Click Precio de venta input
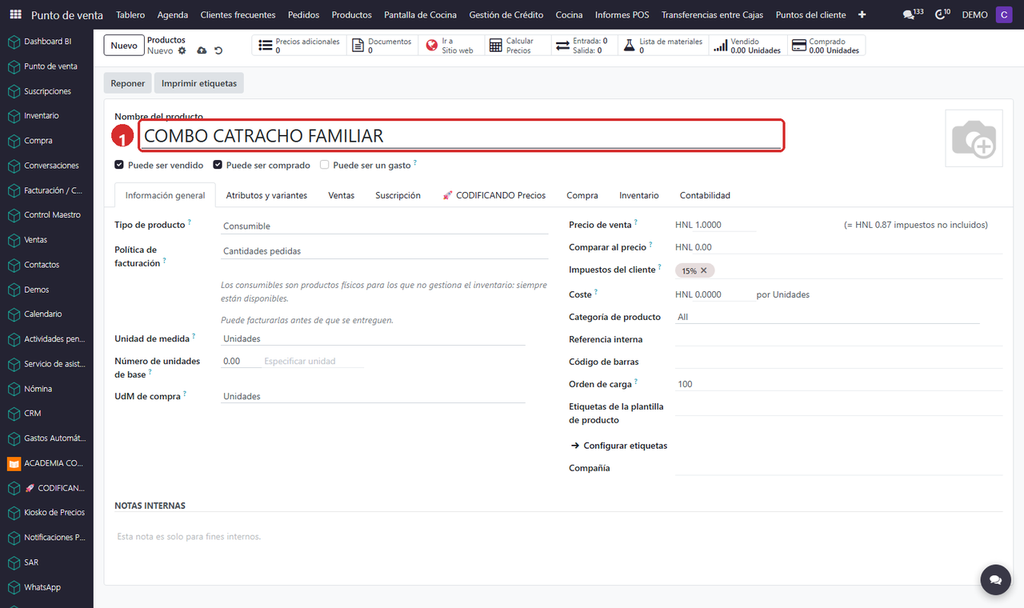 725,225
